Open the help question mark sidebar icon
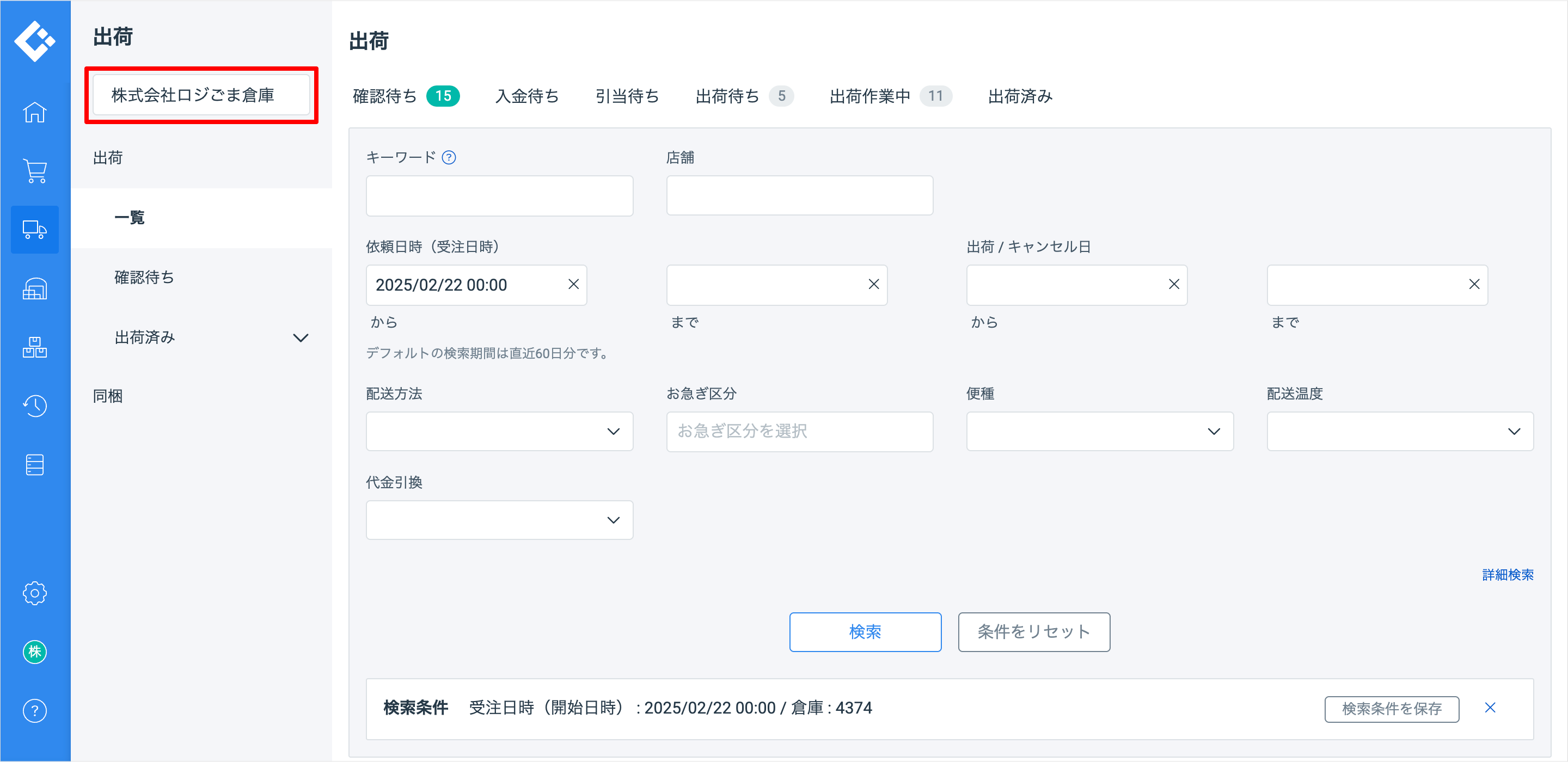1568x762 pixels. pos(35,711)
